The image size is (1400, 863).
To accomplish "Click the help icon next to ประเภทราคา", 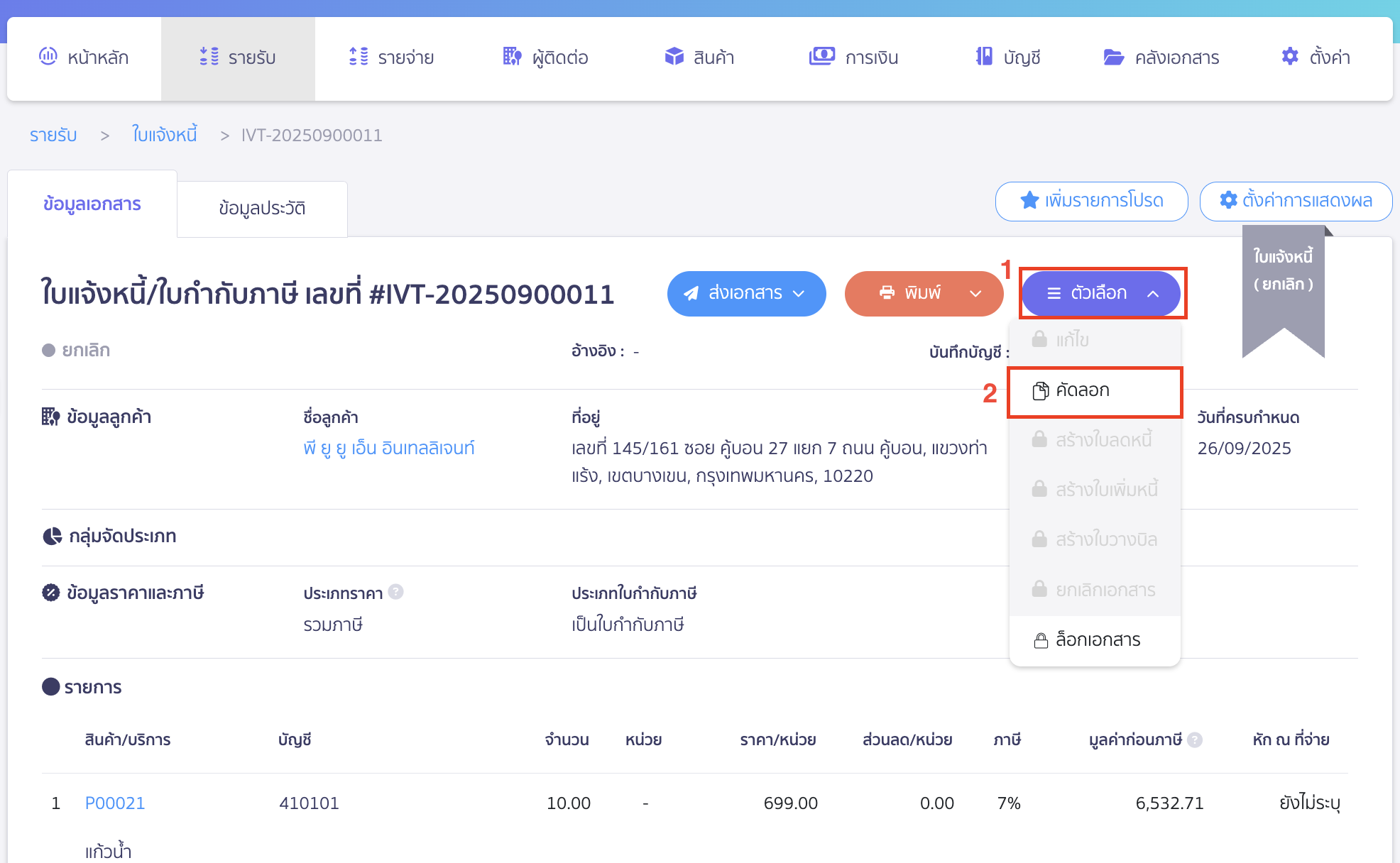I will (396, 593).
